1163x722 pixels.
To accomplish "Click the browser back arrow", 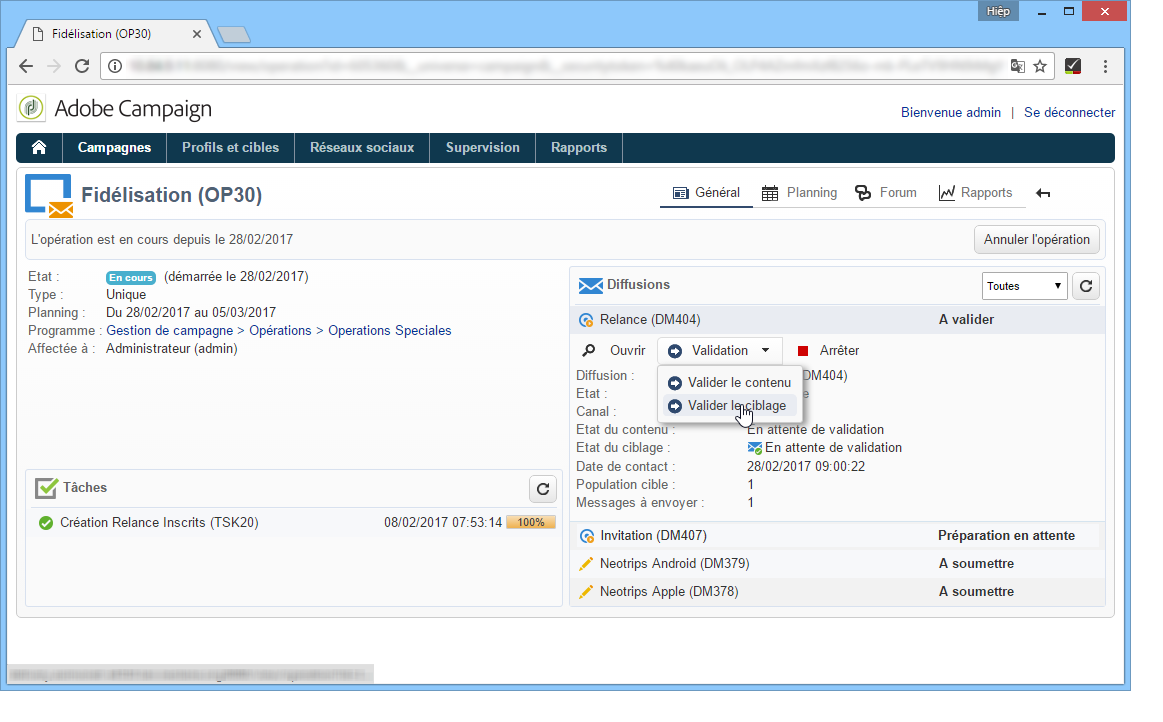I will click(x=26, y=66).
